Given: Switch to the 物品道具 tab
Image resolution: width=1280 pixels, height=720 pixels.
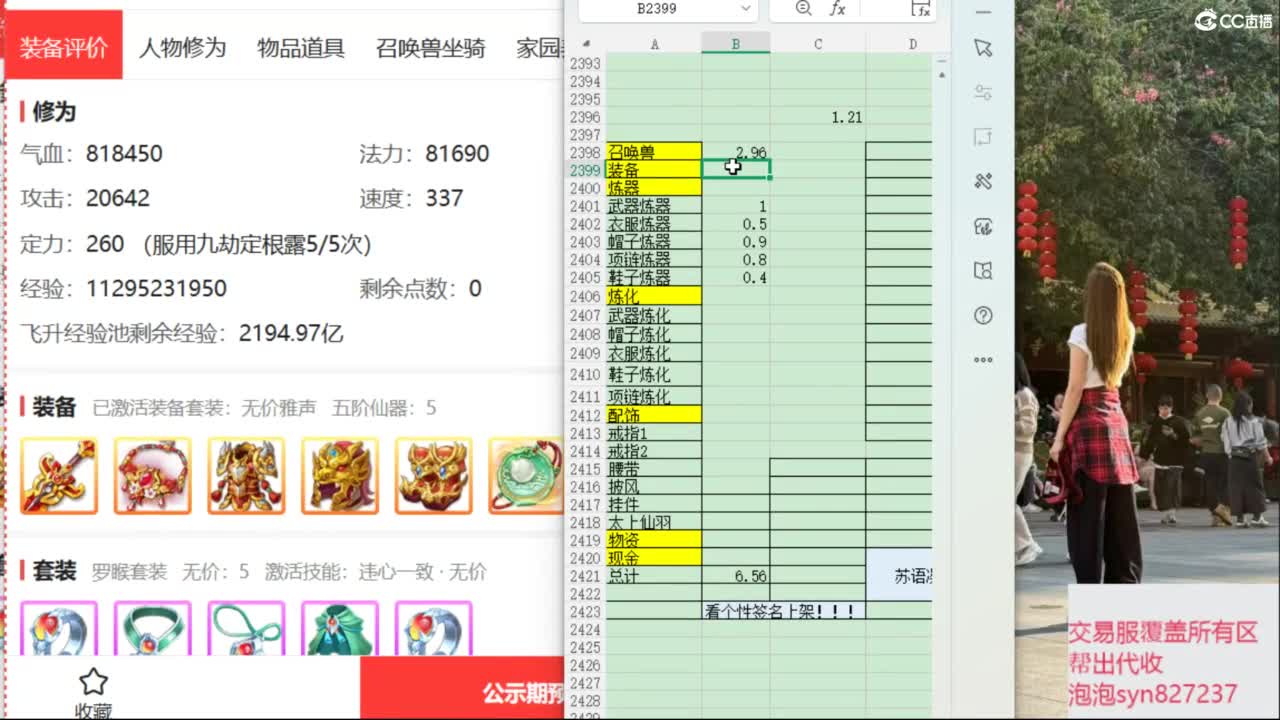Looking at the screenshot, I should coord(301,47).
